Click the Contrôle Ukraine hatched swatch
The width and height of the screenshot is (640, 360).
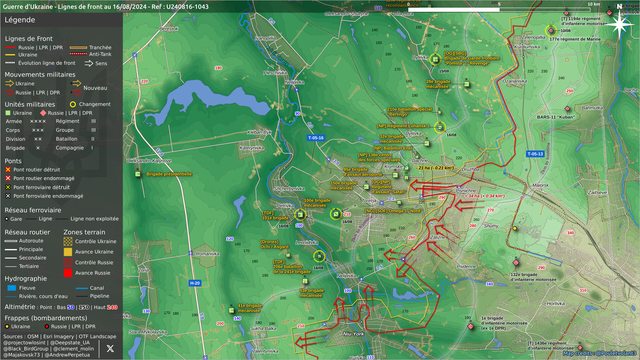68,241
